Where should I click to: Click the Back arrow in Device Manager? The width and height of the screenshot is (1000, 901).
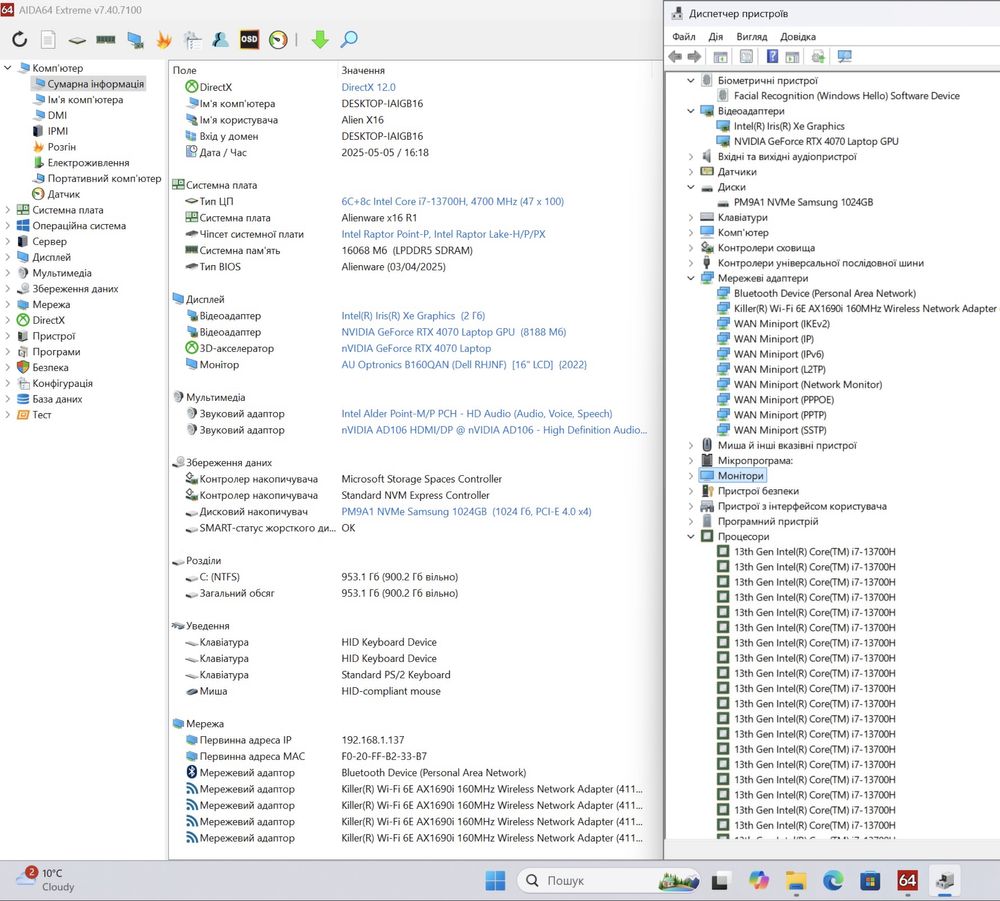pyautogui.click(x=675, y=57)
